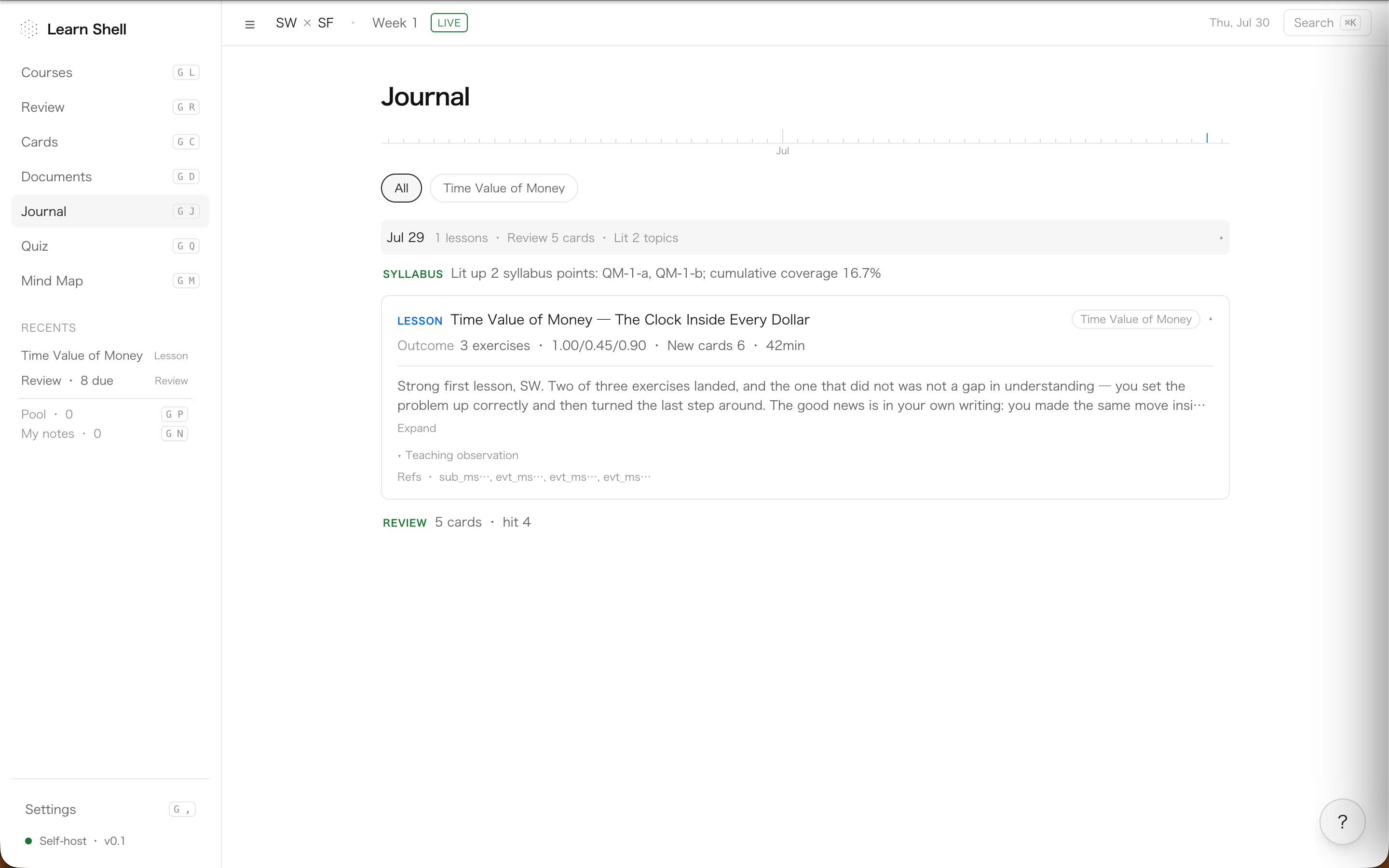Click the G L shortcut badge next to Courses
The width and height of the screenshot is (1389, 868).
click(186, 72)
